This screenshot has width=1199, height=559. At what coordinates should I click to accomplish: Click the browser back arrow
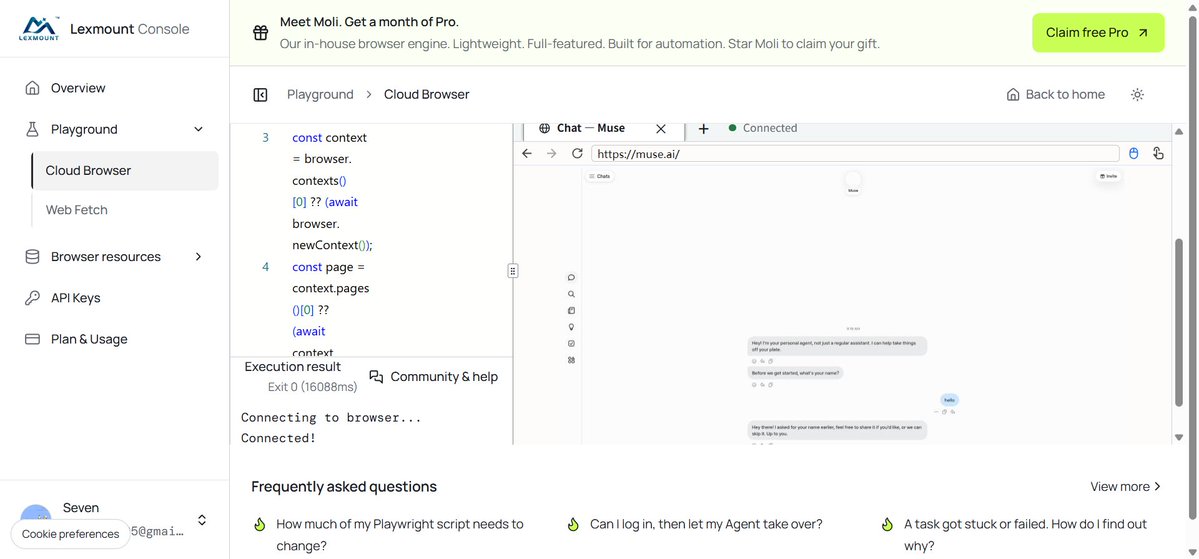[527, 154]
